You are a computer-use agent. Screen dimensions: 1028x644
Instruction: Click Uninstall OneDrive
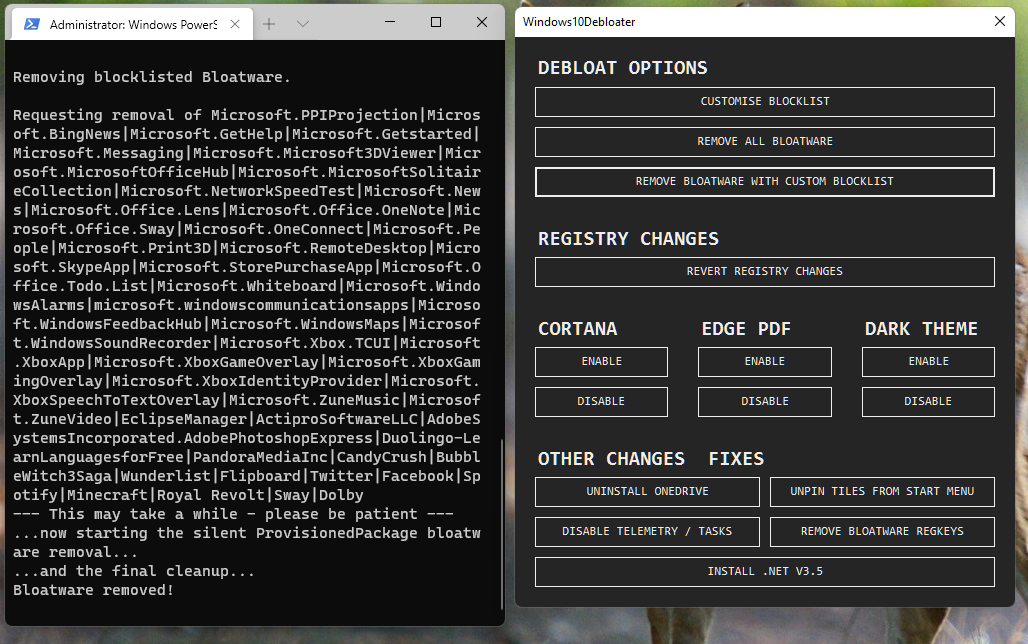(x=647, y=492)
